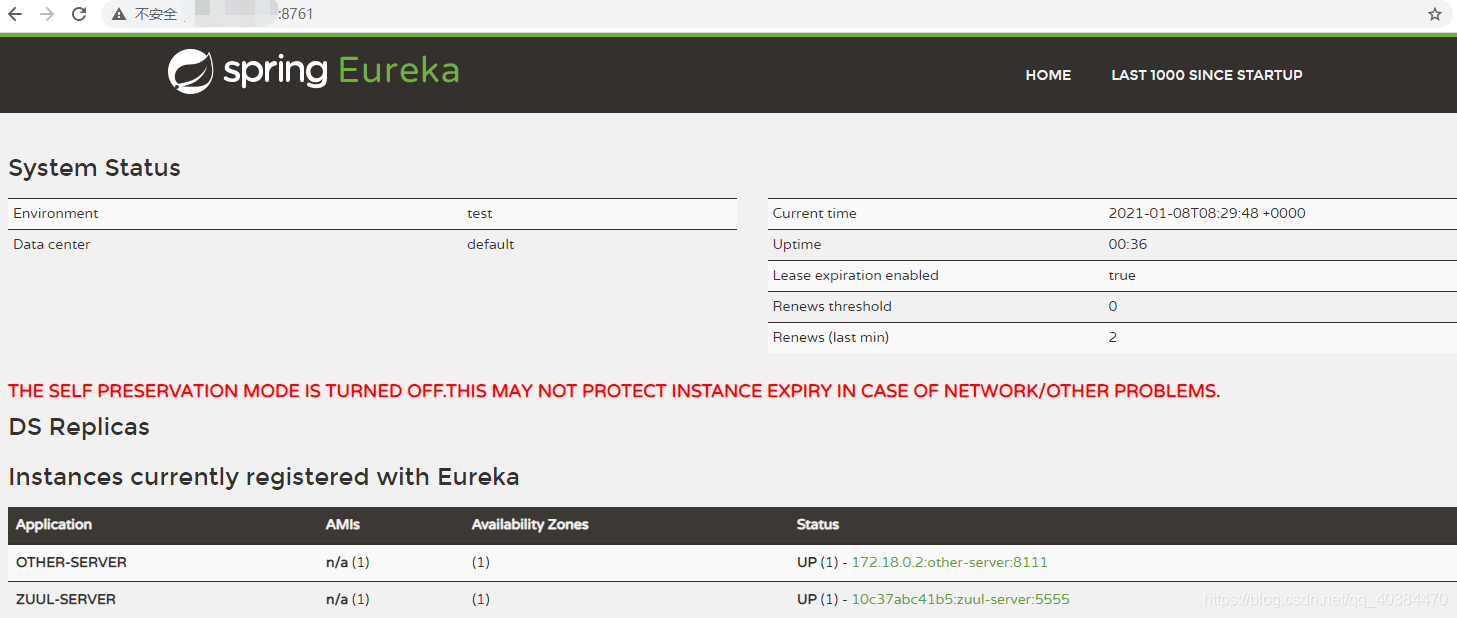Click the Lease expiration enabled label
This screenshot has width=1457, height=618.
pyautogui.click(x=856, y=275)
